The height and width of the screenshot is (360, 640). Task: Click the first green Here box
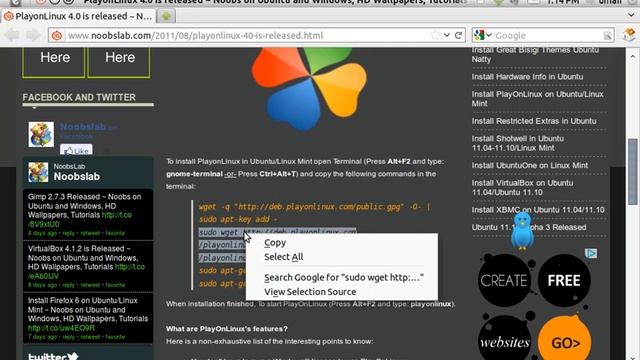point(54,61)
